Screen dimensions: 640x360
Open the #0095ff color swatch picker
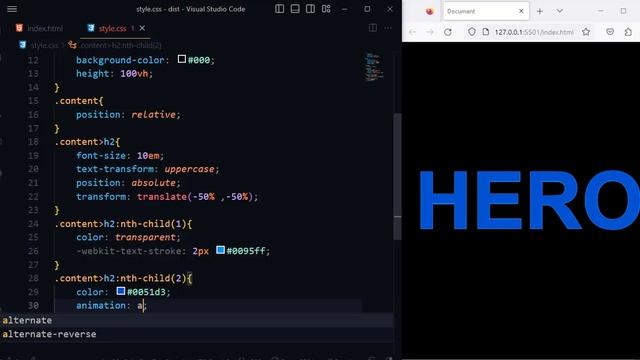(220, 250)
